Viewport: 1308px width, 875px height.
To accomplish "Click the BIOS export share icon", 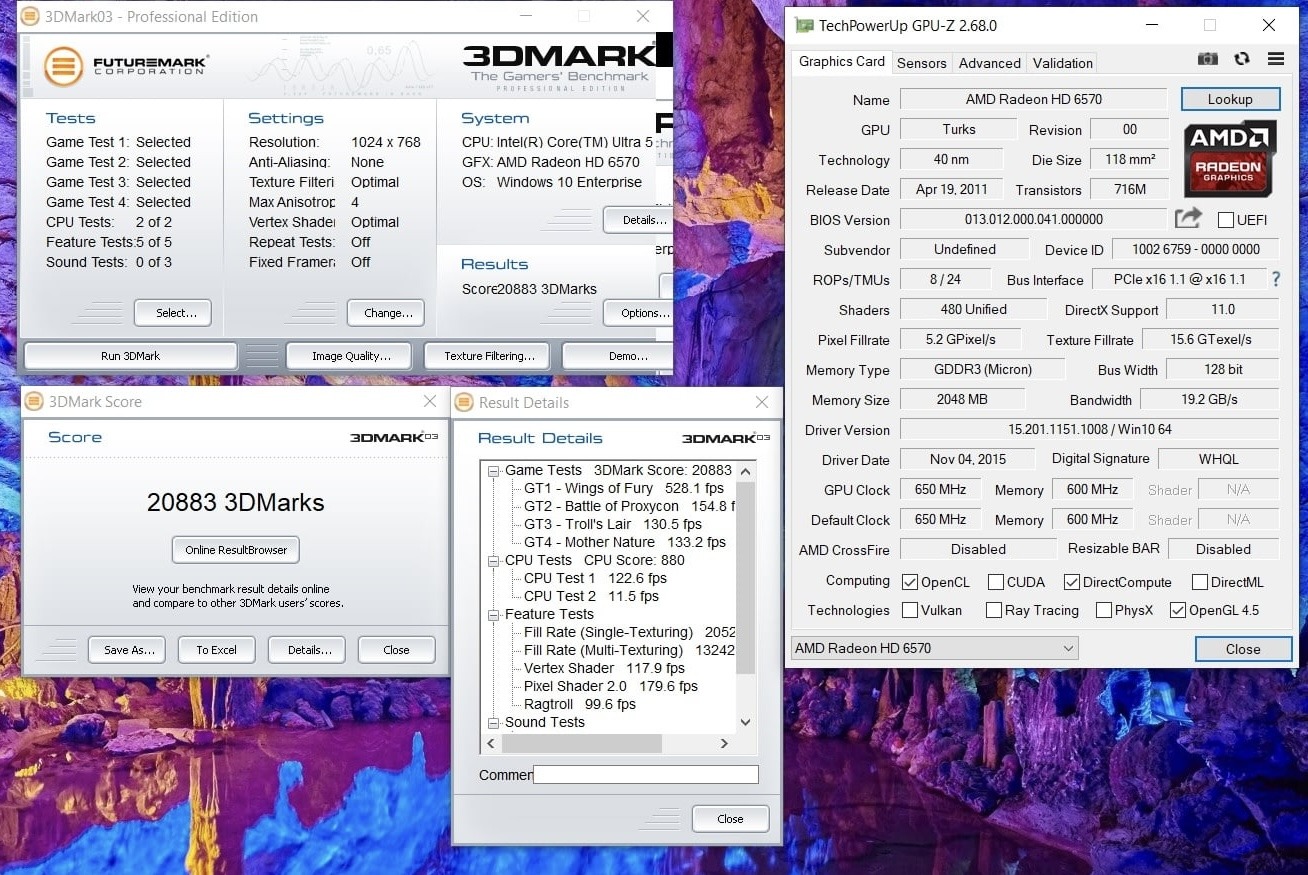I will click(1188, 219).
